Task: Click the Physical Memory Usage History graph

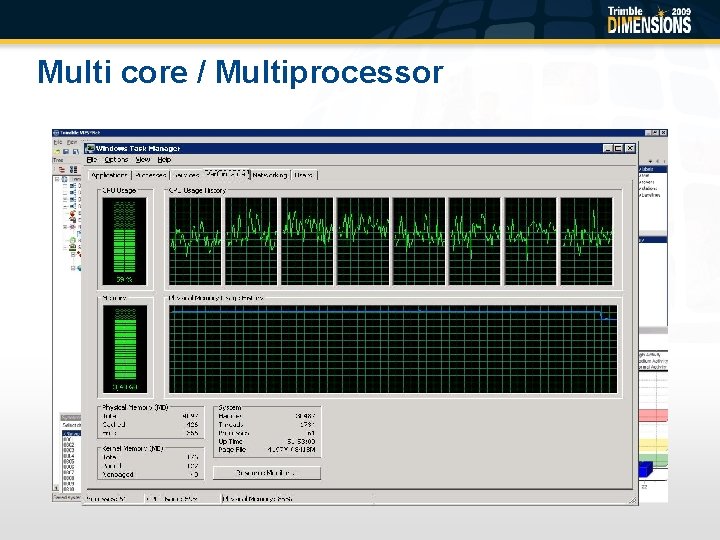Action: coord(393,349)
